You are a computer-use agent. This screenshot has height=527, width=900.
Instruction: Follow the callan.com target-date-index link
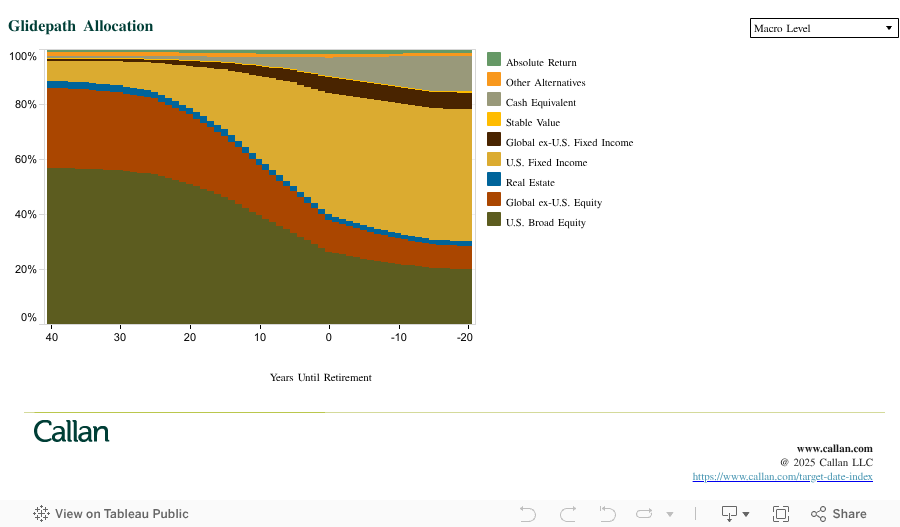(782, 477)
